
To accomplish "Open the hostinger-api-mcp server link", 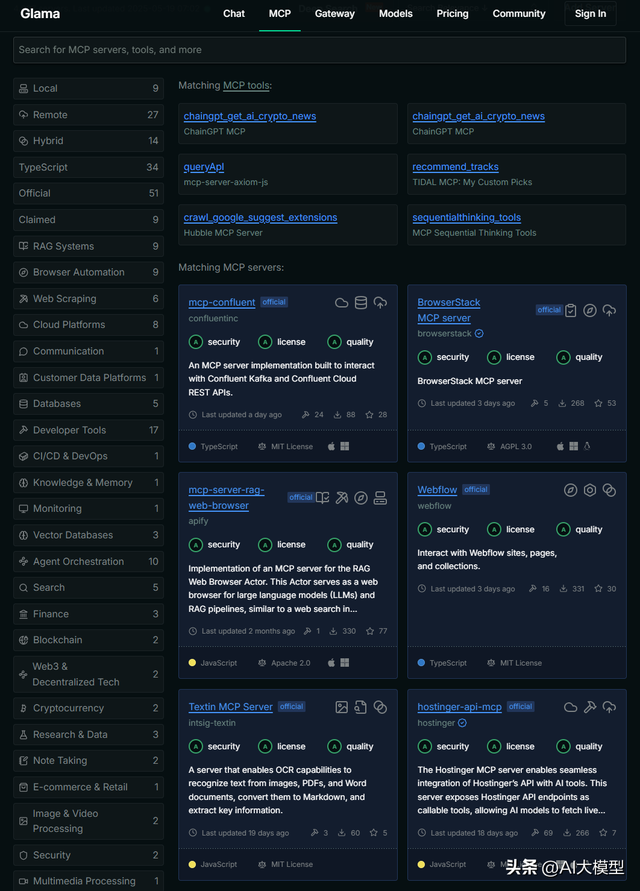I will coord(459,707).
